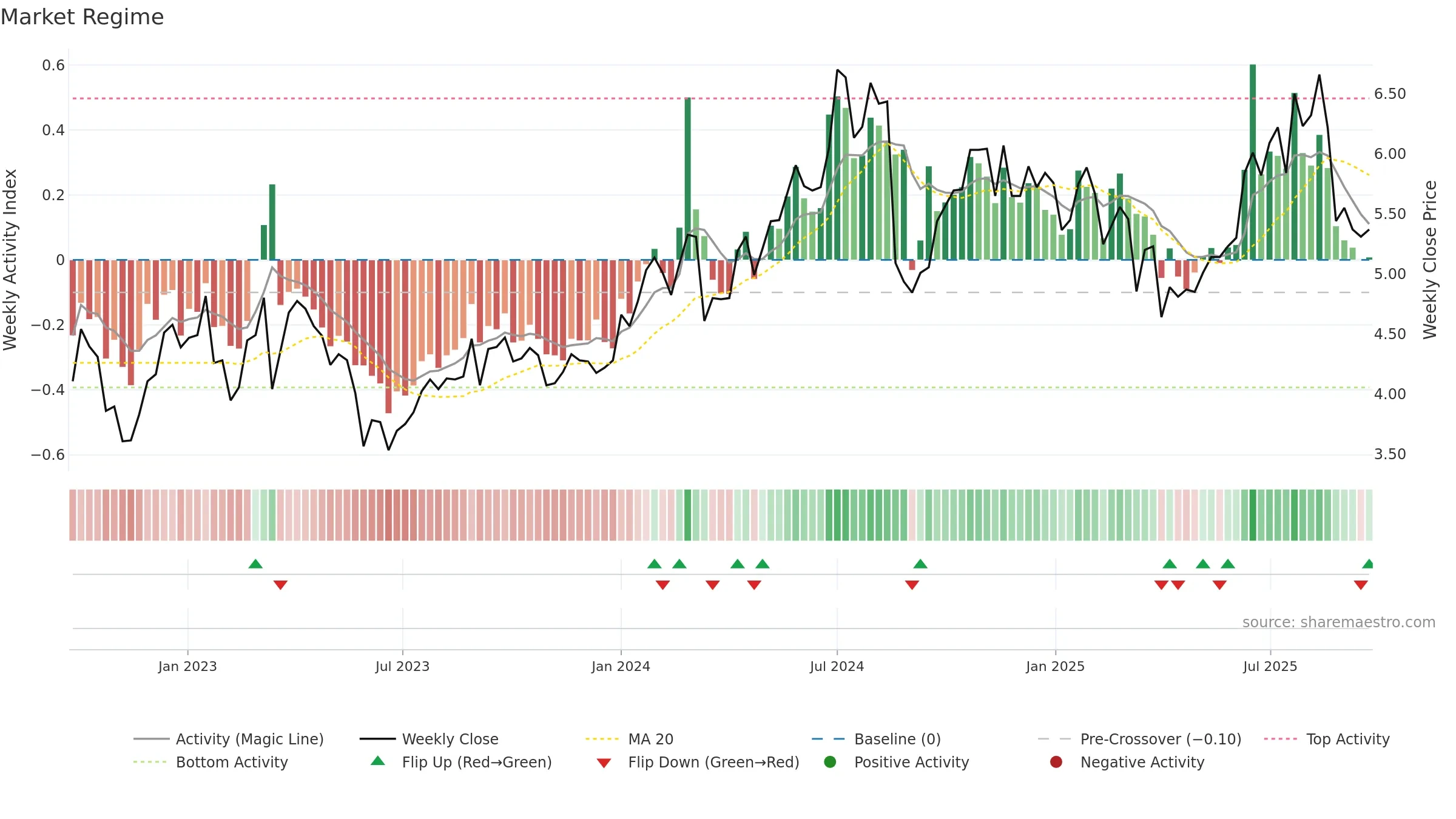Click the Jan 2025 x-axis label
This screenshot has height=819, width=1456.
tap(1055, 666)
